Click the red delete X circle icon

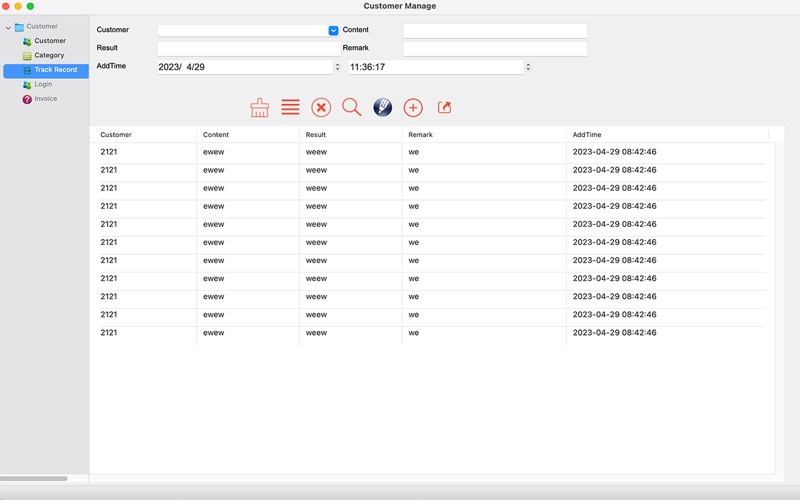click(321, 108)
